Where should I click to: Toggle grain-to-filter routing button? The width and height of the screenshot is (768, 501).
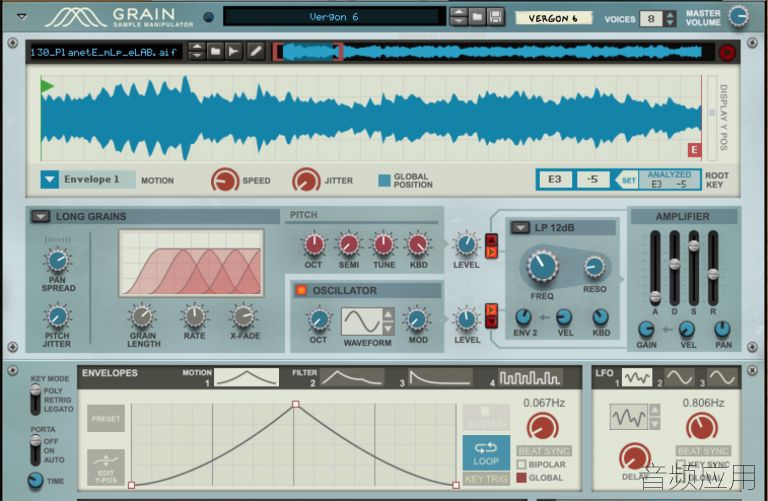click(491, 252)
